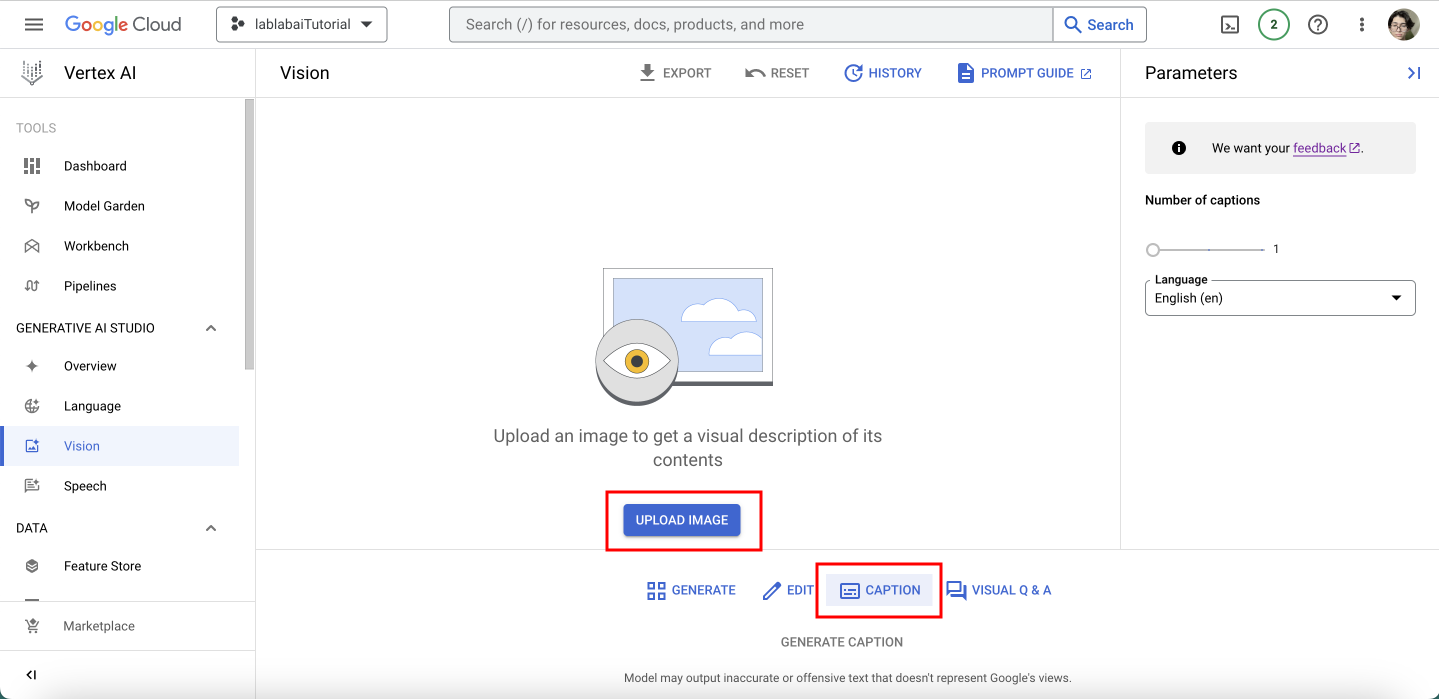This screenshot has height=699, width=1439.
Task: Switch to the Caption tab
Action: [880, 590]
